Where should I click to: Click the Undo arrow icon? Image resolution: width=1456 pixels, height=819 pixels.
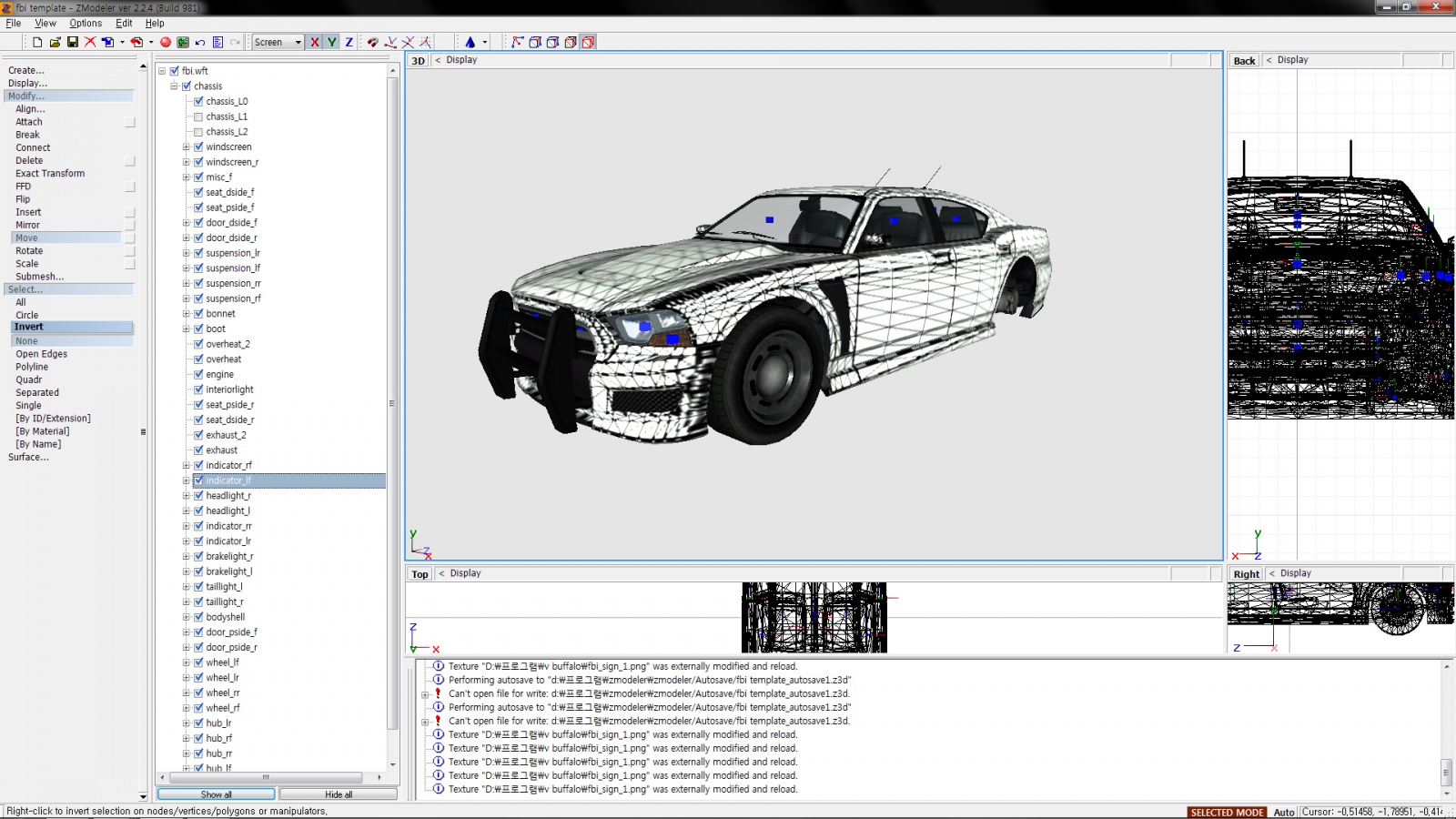click(x=200, y=42)
